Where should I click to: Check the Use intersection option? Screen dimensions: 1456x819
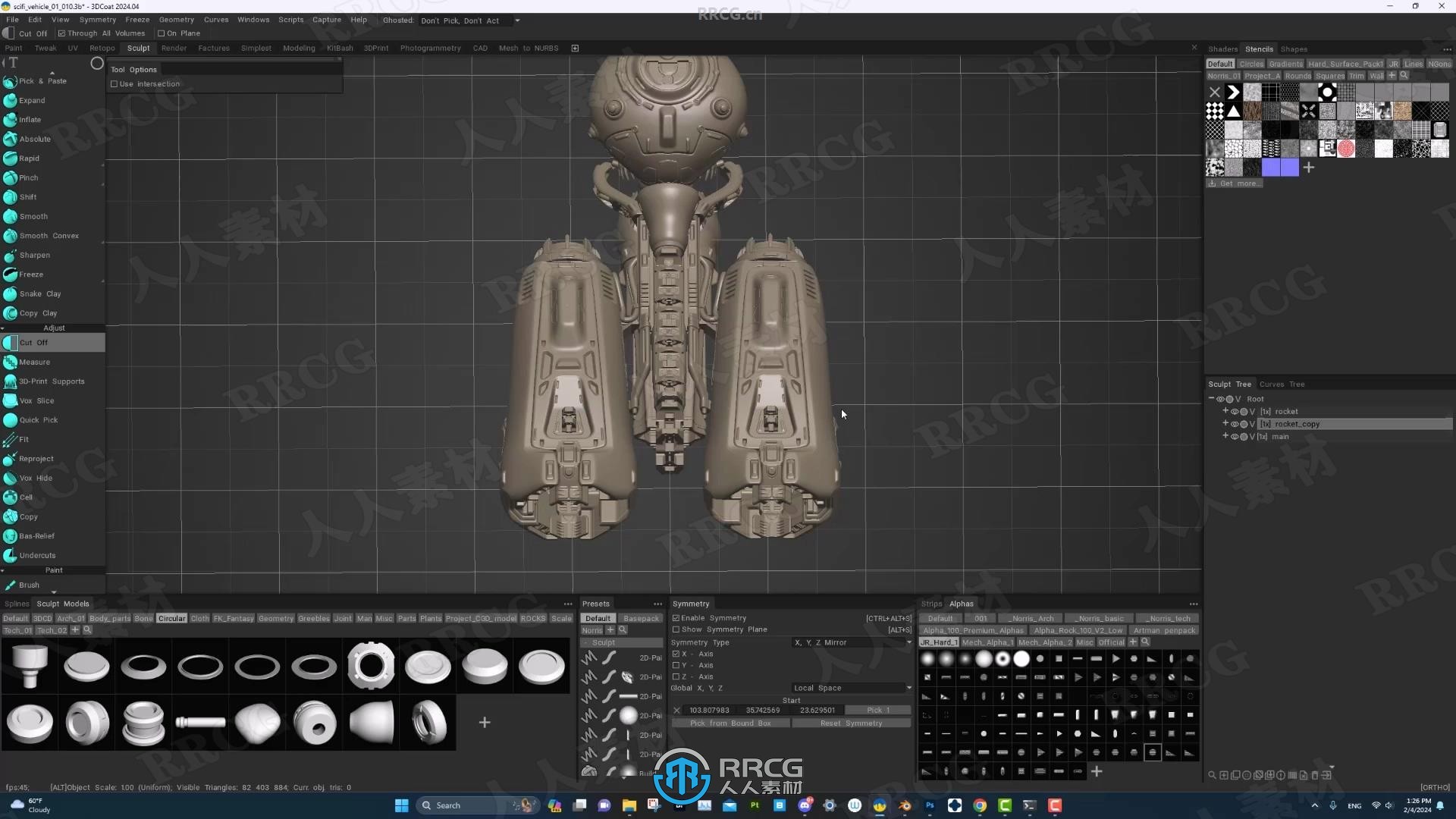click(x=114, y=84)
